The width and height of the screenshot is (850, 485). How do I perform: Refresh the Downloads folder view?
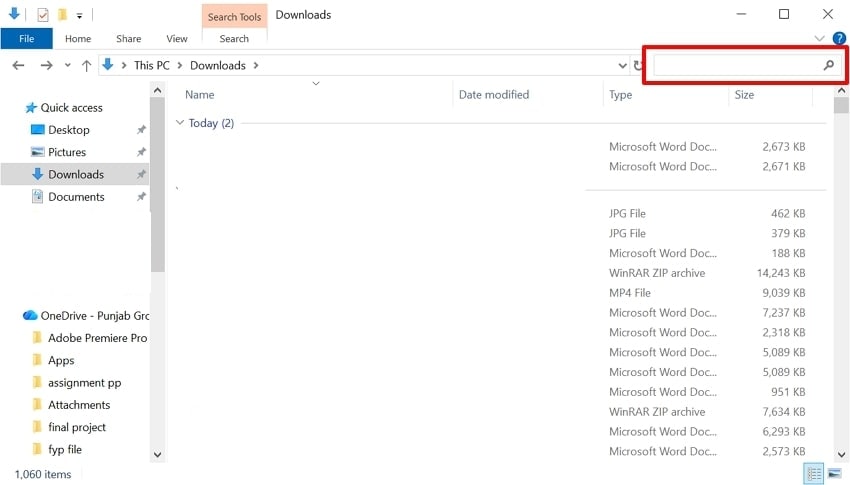click(x=638, y=66)
